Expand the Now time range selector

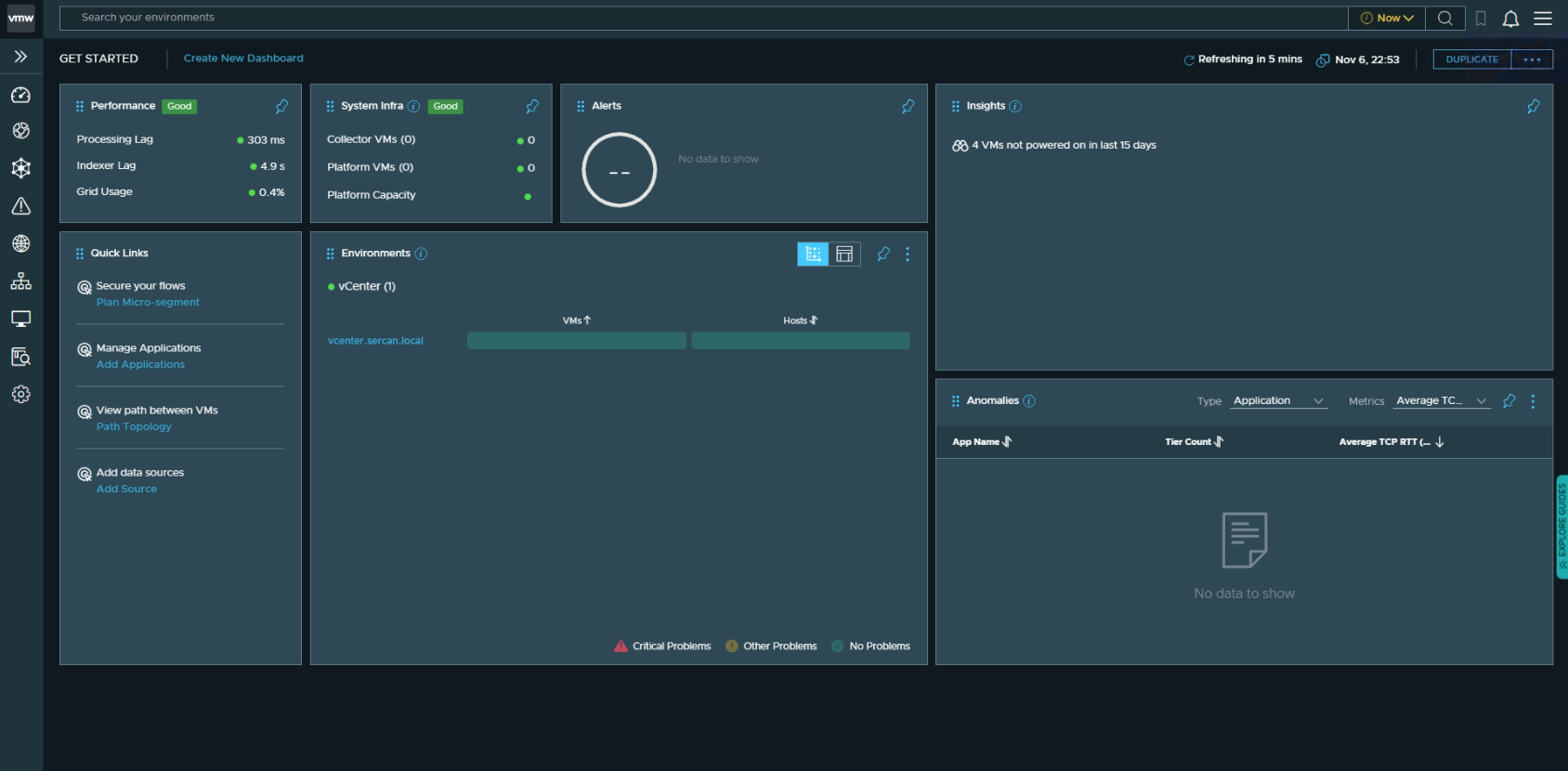[1387, 19]
